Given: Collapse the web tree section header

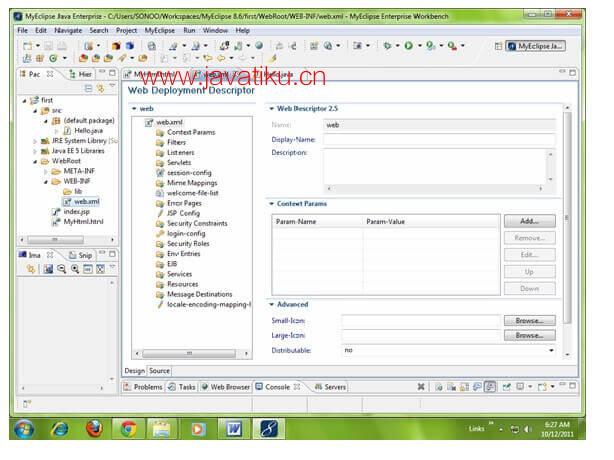Looking at the screenshot, I should [134, 108].
